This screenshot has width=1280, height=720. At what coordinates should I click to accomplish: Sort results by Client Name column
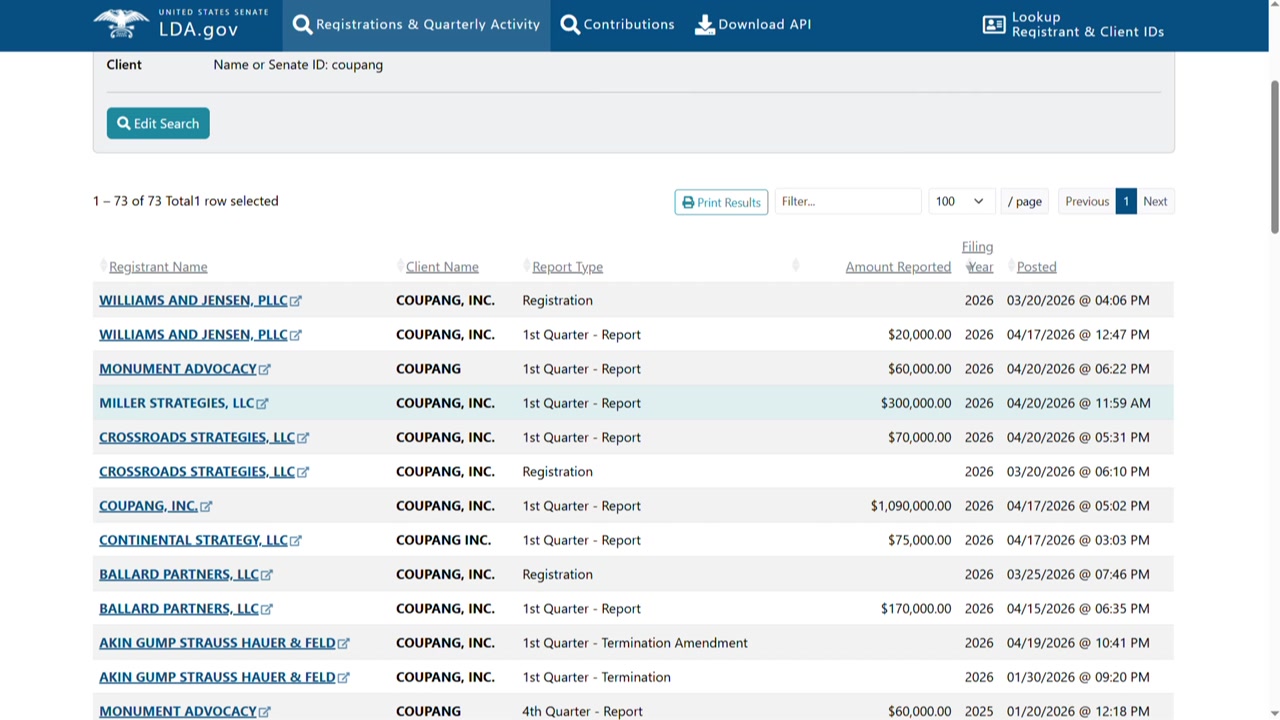pyautogui.click(x=442, y=267)
